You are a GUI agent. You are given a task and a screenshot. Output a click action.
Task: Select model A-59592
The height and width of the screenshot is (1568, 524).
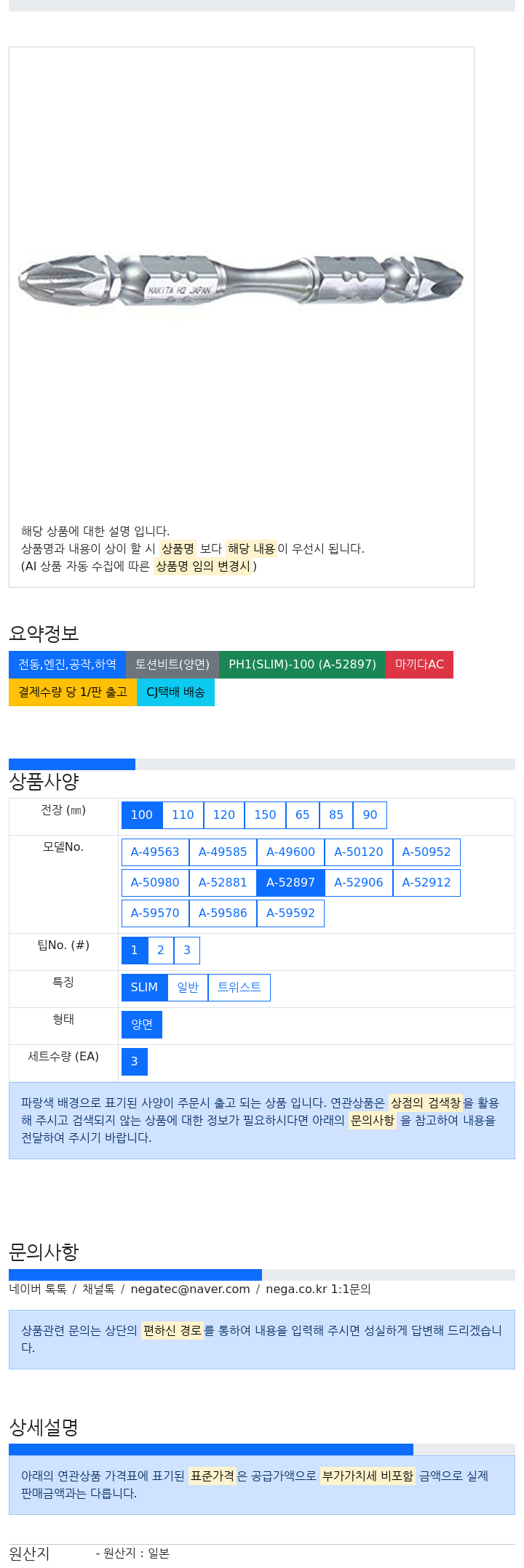click(x=290, y=913)
